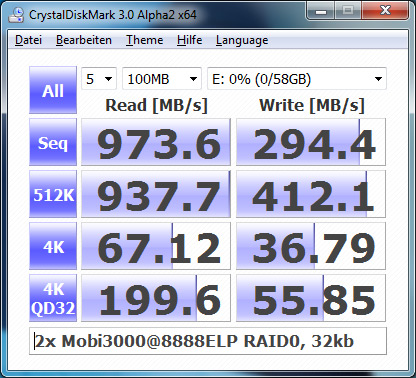Screen dimensions: 416x378
Task: Close the CrystalDiskMark window
Action: coord(385,11)
